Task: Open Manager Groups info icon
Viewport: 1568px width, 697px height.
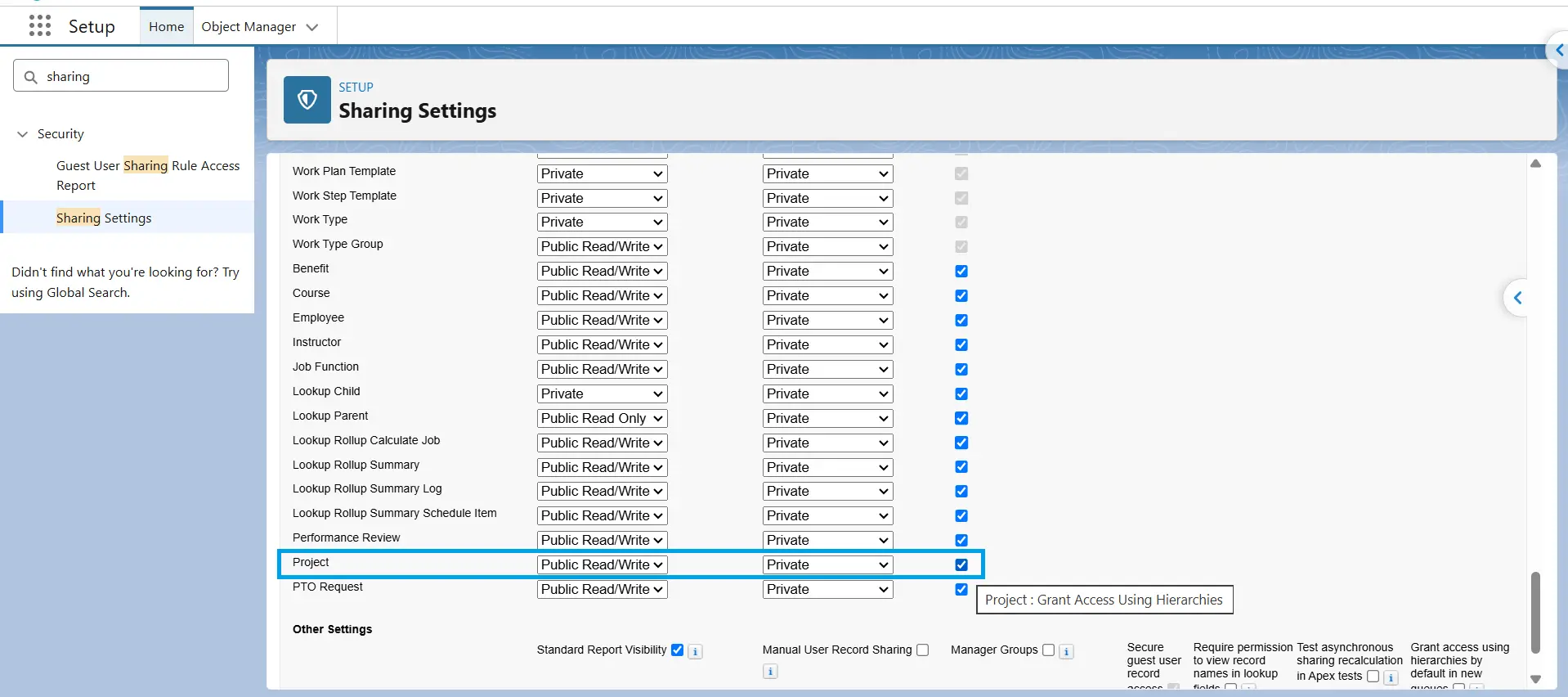Action: 1066,651
